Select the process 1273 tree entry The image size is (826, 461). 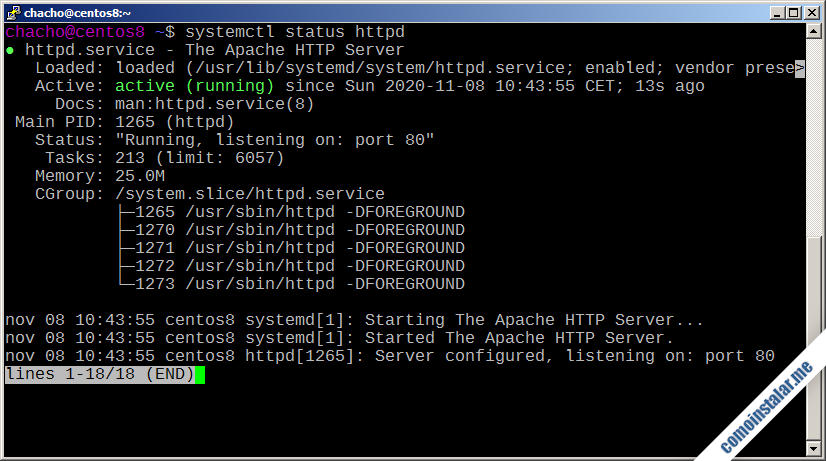click(x=290, y=284)
